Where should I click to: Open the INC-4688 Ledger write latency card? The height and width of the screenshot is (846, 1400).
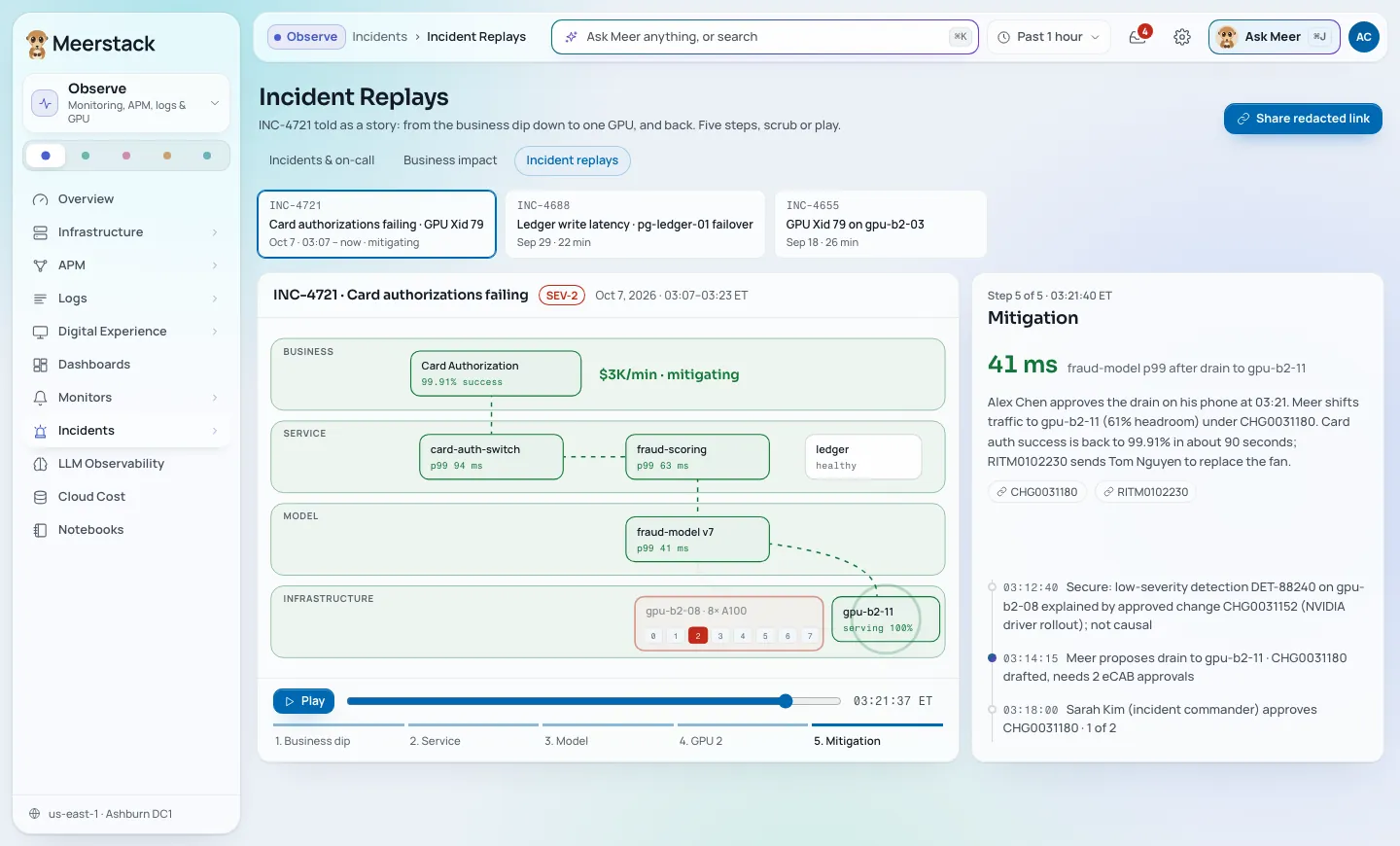point(635,225)
